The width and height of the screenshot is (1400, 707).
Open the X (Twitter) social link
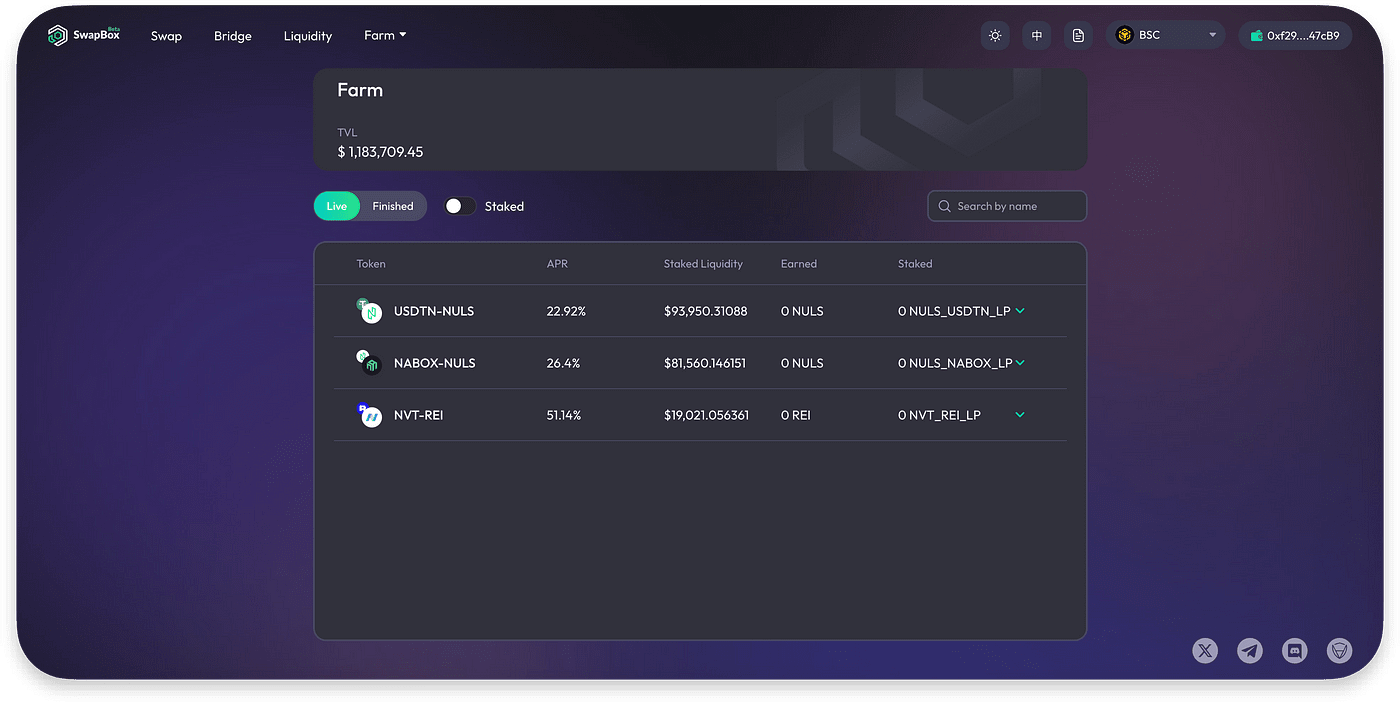coord(1206,651)
